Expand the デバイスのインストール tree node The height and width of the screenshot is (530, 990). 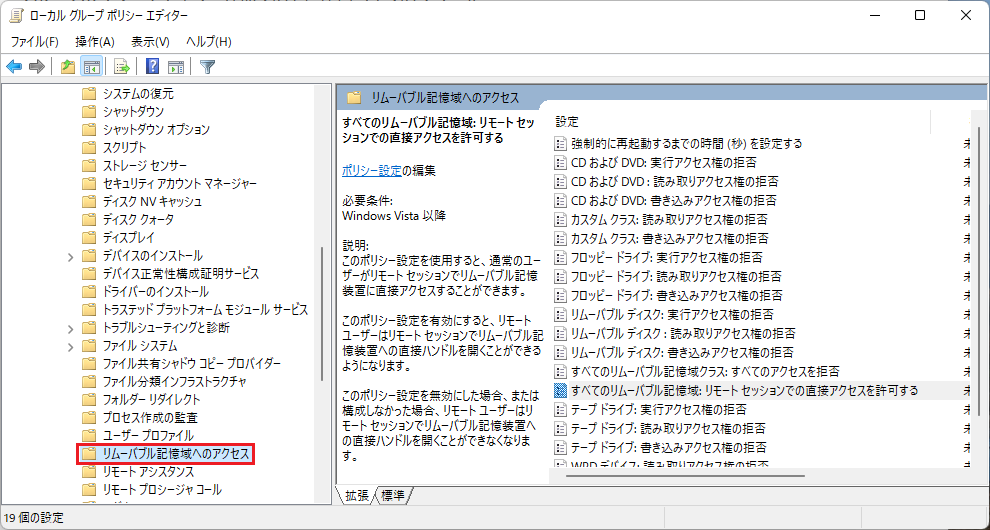[70, 256]
